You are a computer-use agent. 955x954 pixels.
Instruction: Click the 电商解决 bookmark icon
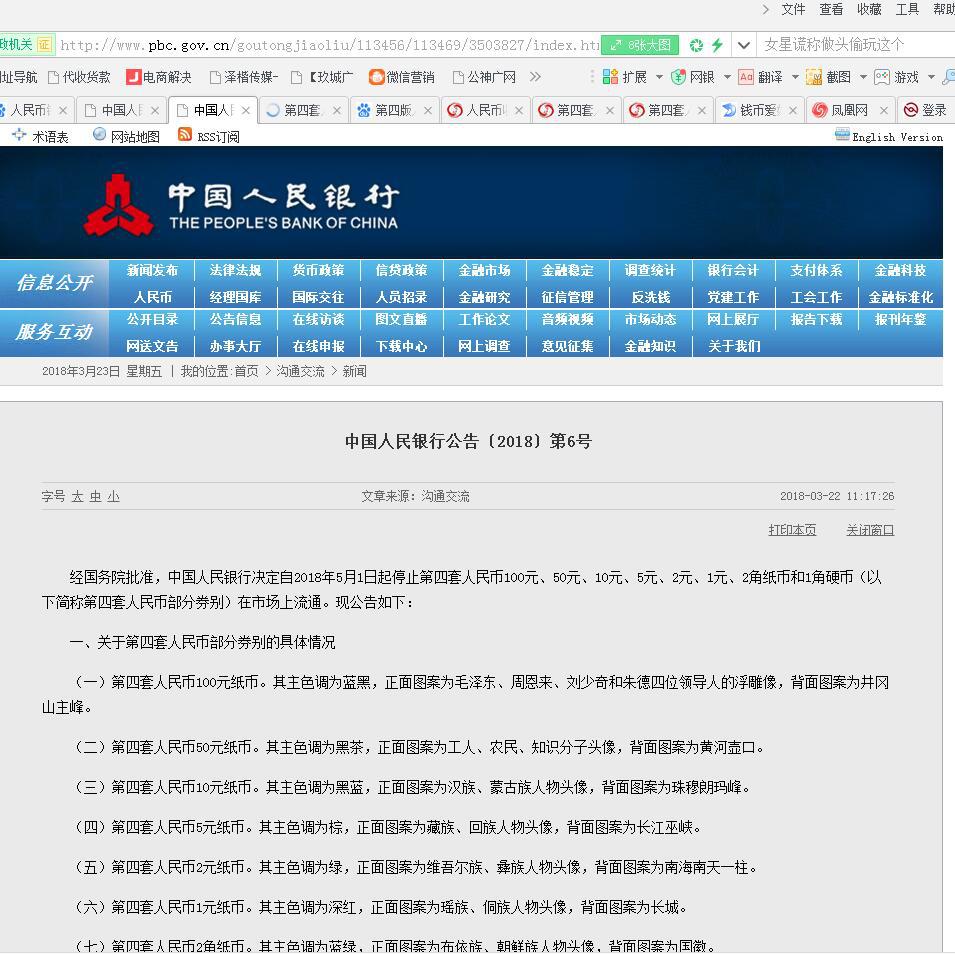tap(134, 77)
